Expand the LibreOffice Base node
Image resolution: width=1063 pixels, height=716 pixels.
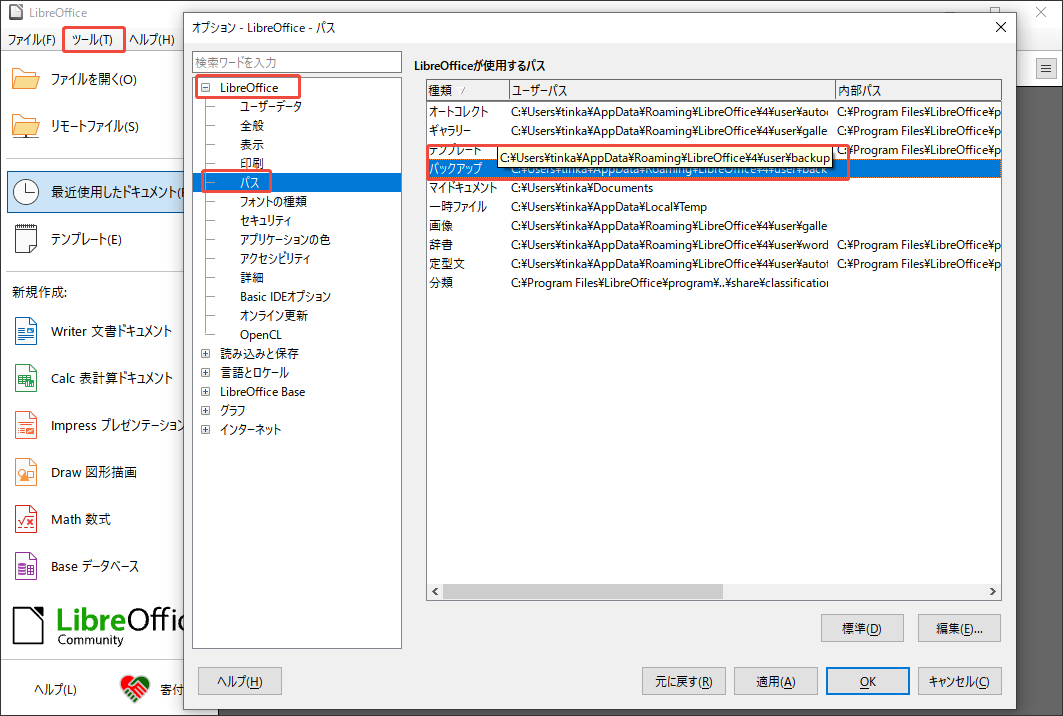coord(205,391)
